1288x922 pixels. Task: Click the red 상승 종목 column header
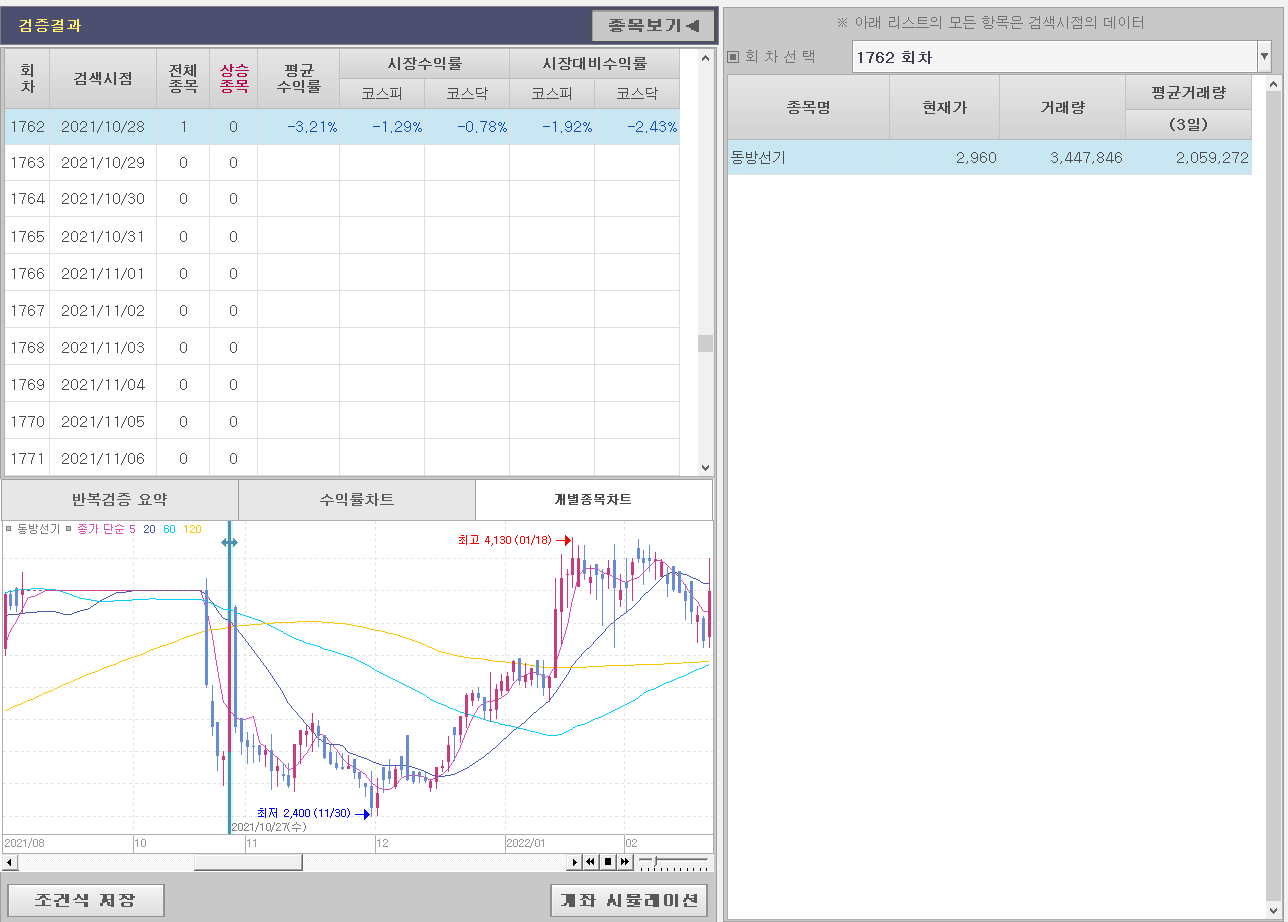[234, 79]
